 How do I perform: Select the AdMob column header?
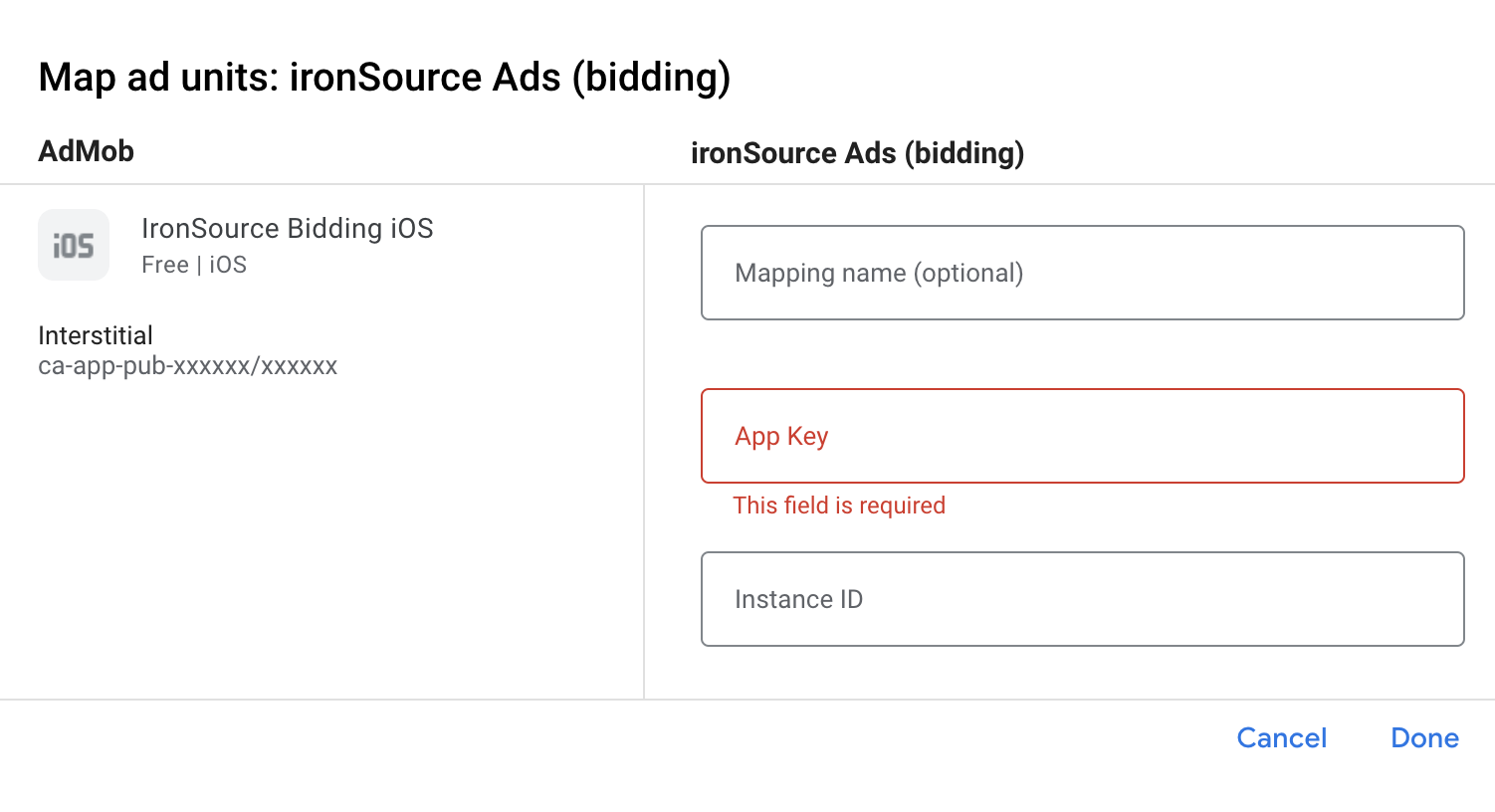[86, 150]
